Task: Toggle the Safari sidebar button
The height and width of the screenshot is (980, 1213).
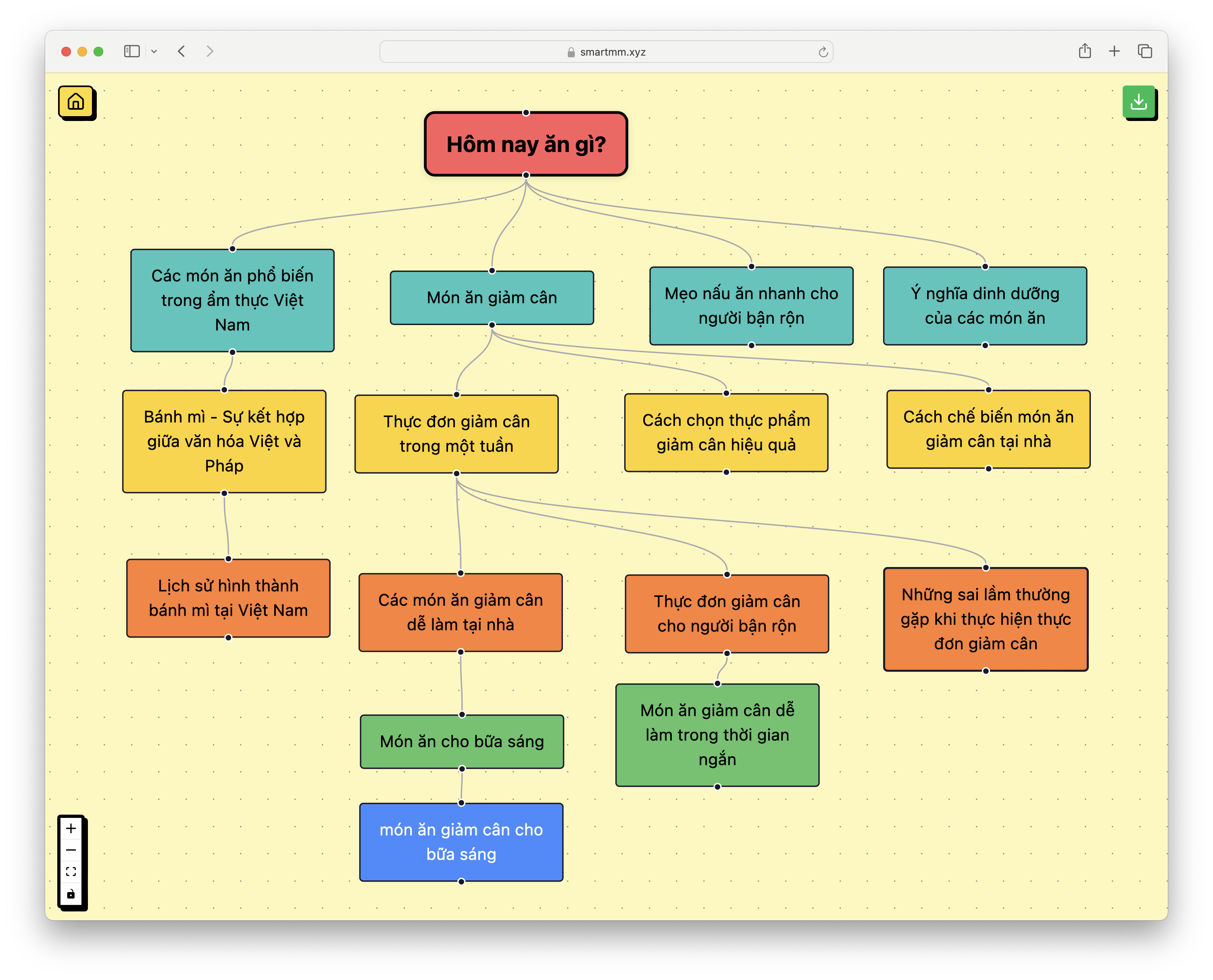Action: click(x=131, y=51)
